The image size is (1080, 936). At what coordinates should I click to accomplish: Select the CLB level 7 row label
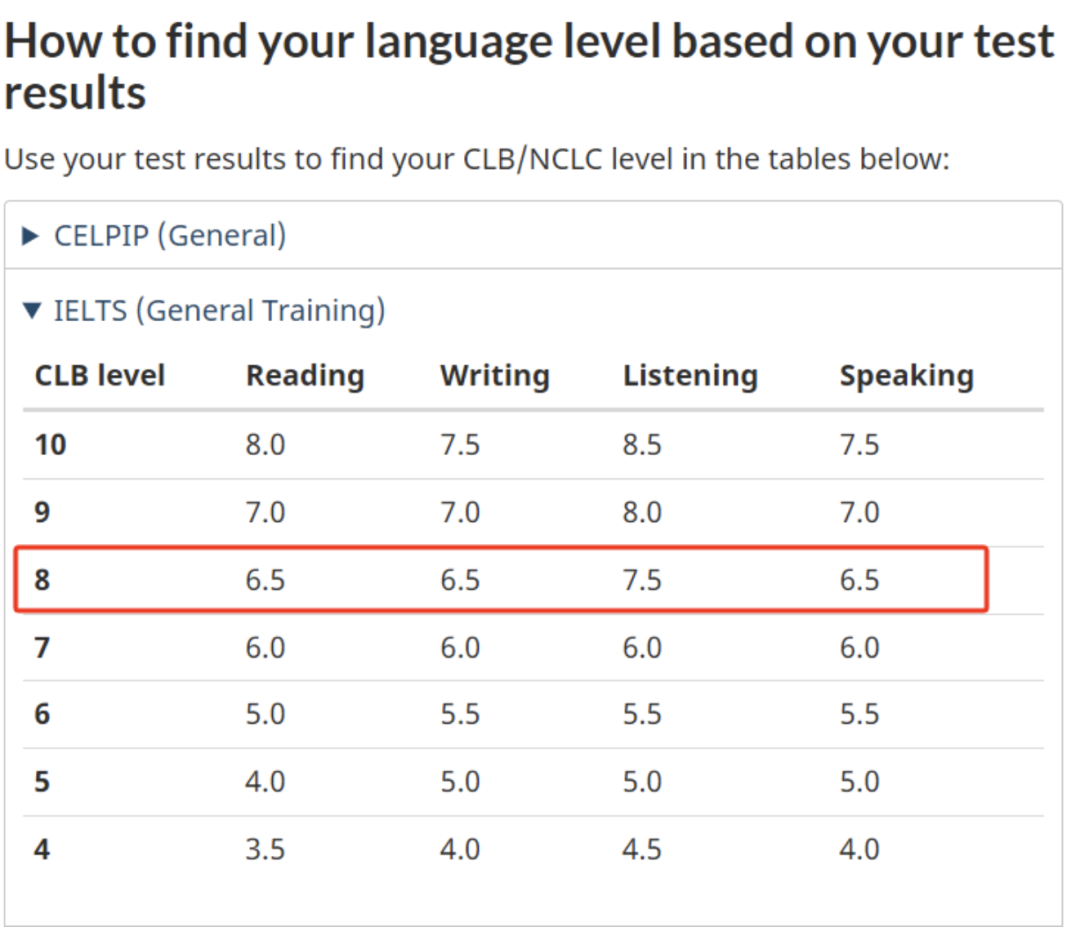(42, 647)
